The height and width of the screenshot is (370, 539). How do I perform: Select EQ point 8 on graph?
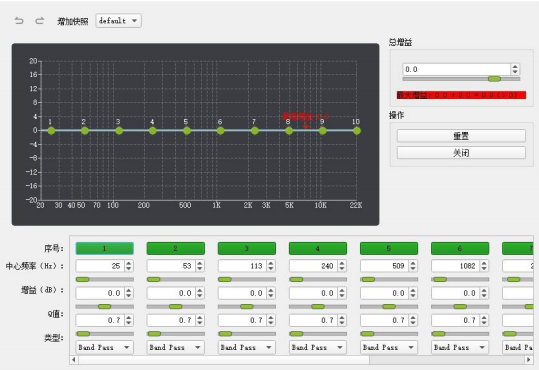[289, 131]
